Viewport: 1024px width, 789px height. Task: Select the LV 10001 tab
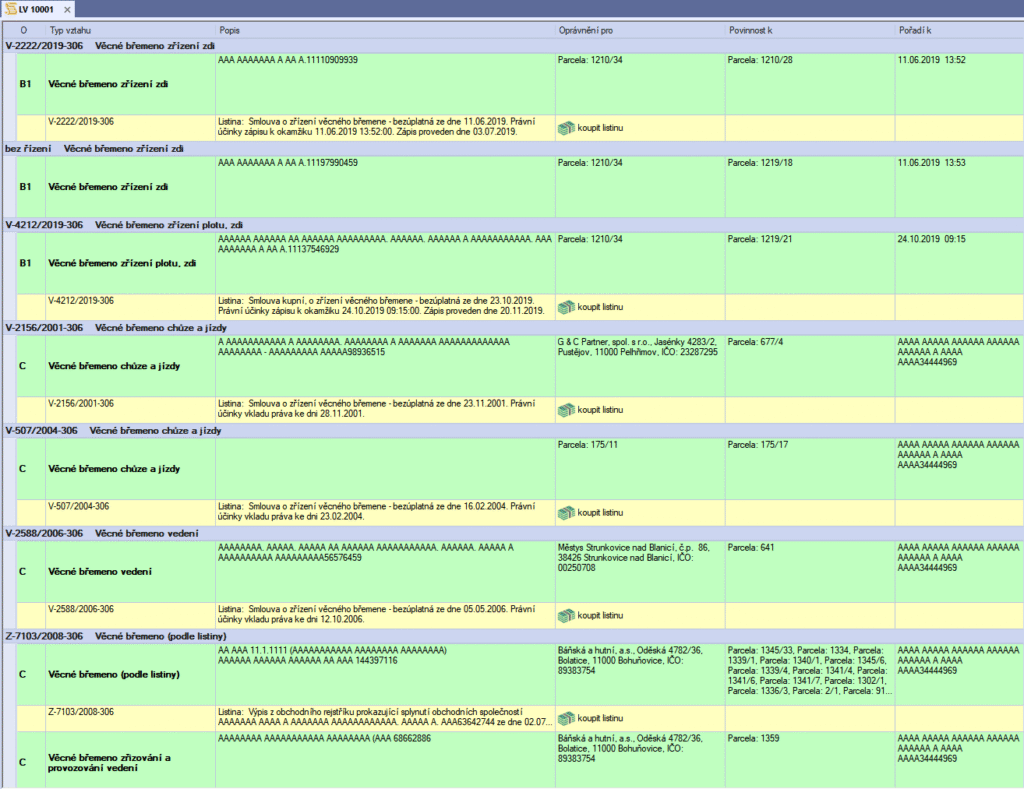click(38, 9)
